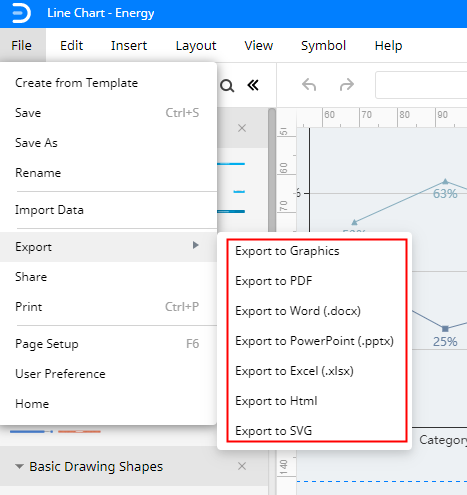Click the empty toolbar input field
Image resolution: width=467 pixels, height=495 pixels.
click(421, 85)
